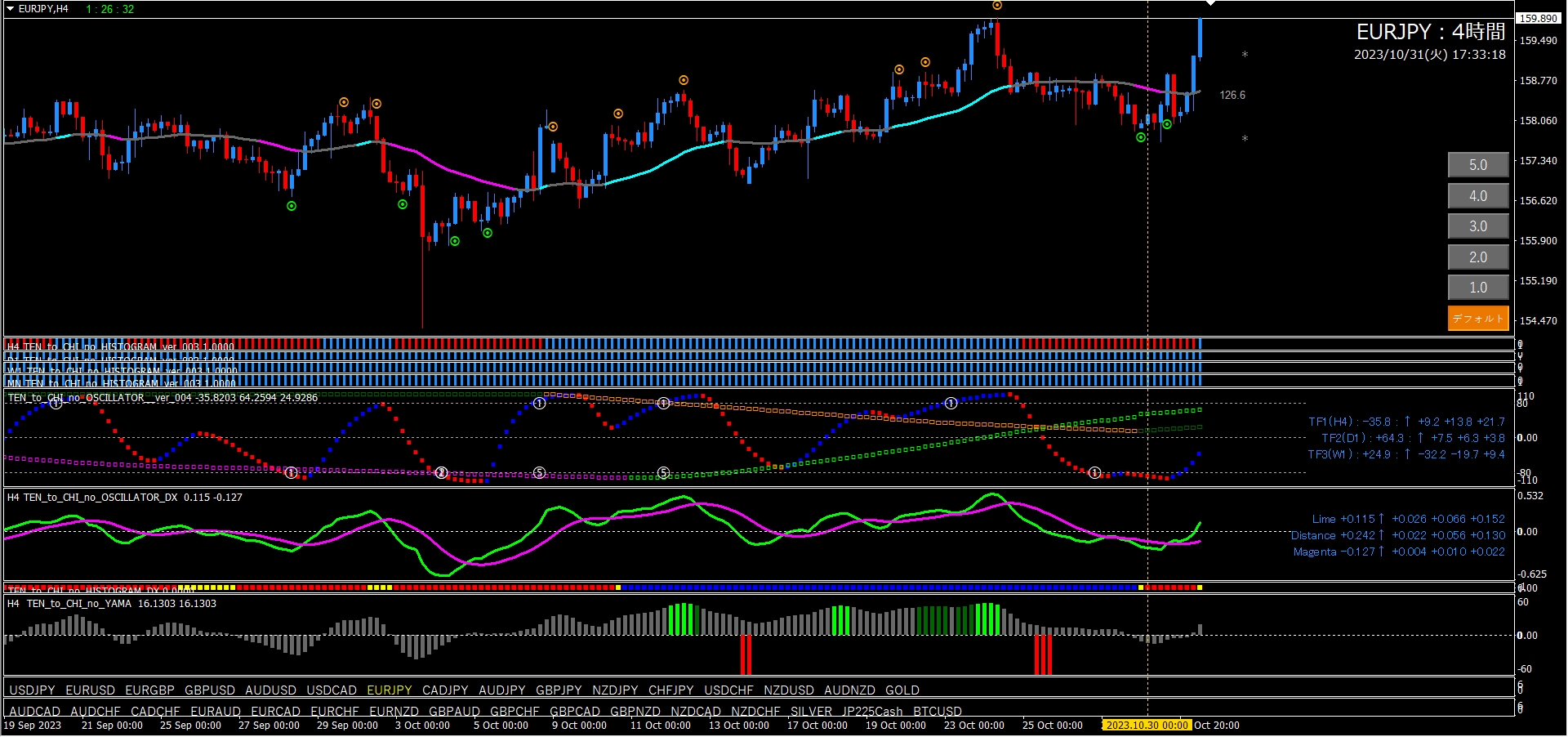
Task: Switch chart symbol to EURUSD
Action: pos(90,690)
